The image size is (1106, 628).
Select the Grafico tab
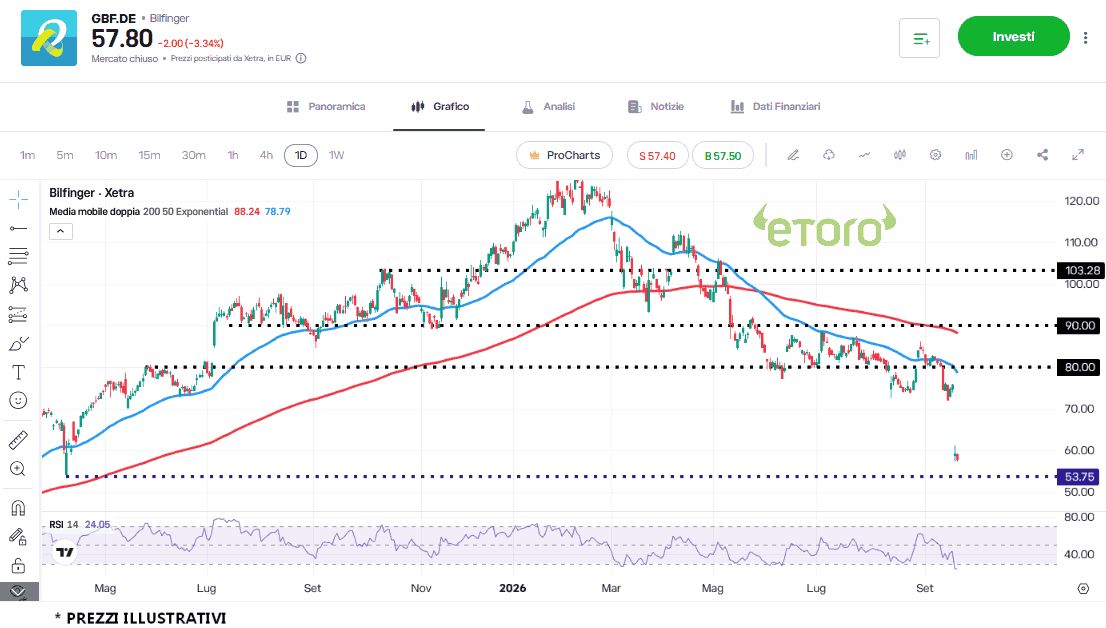click(439, 107)
